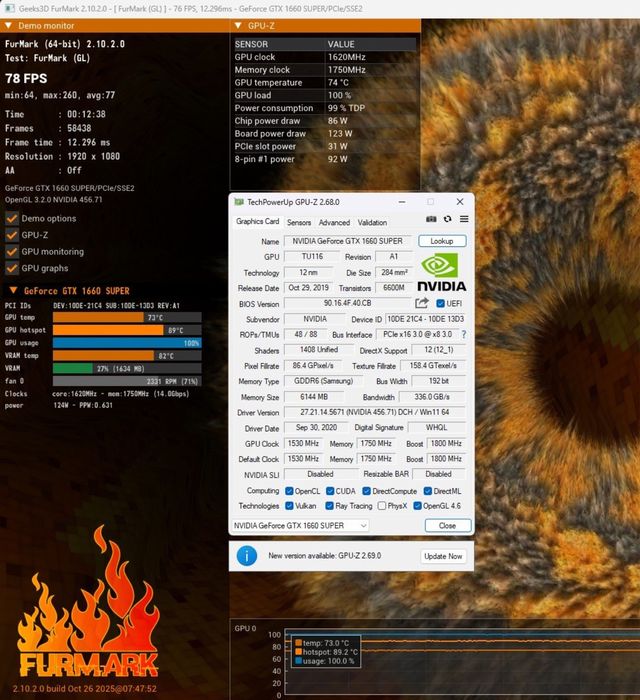The width and height of the screenshot is (640, 700).
Task: Click the FurMark flame logo
Action: pos(87,603)
